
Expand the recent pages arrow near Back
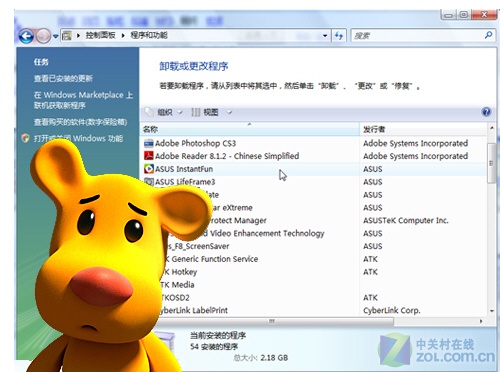coord(55,36)
